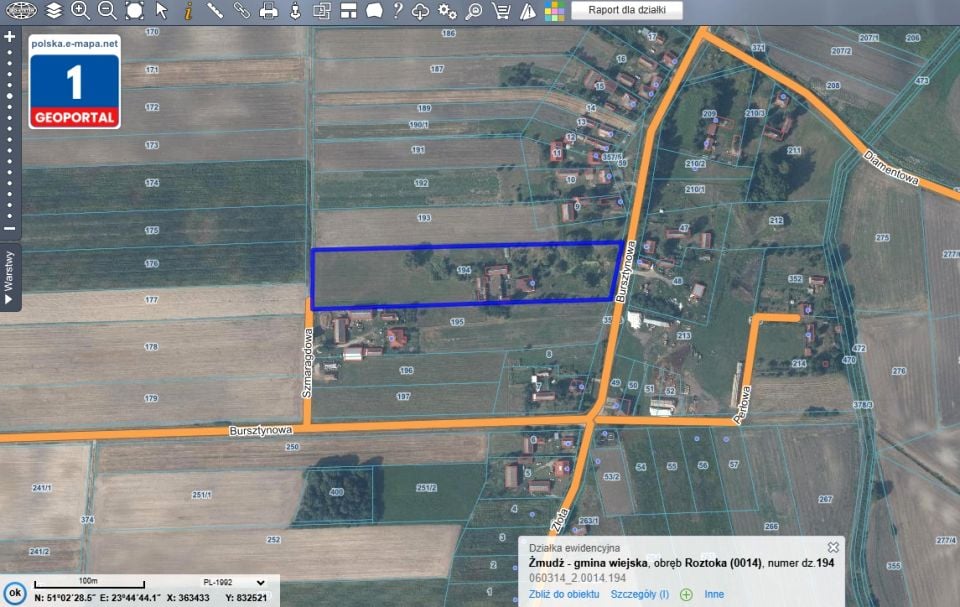Click the parcel number 178 label
Image resolution: width=960 pixels, height=607 pixels.
click(x=151, y=347)
